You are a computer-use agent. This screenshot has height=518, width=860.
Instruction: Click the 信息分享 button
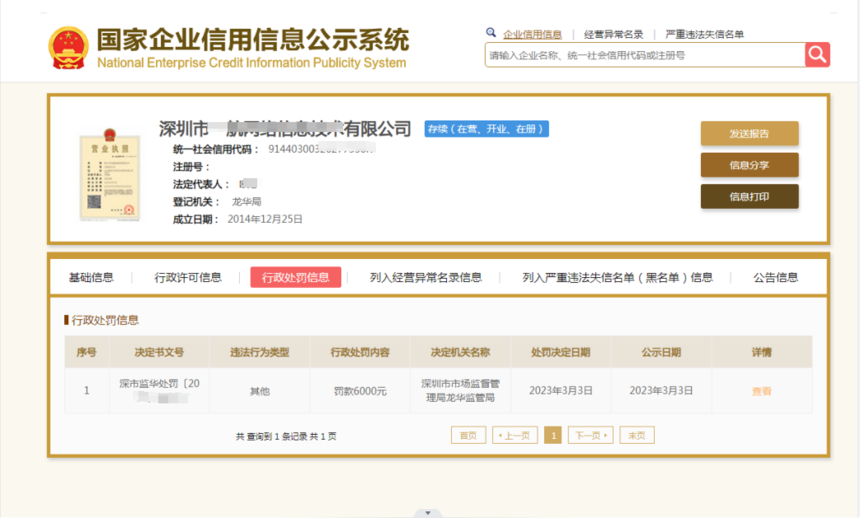749,165
